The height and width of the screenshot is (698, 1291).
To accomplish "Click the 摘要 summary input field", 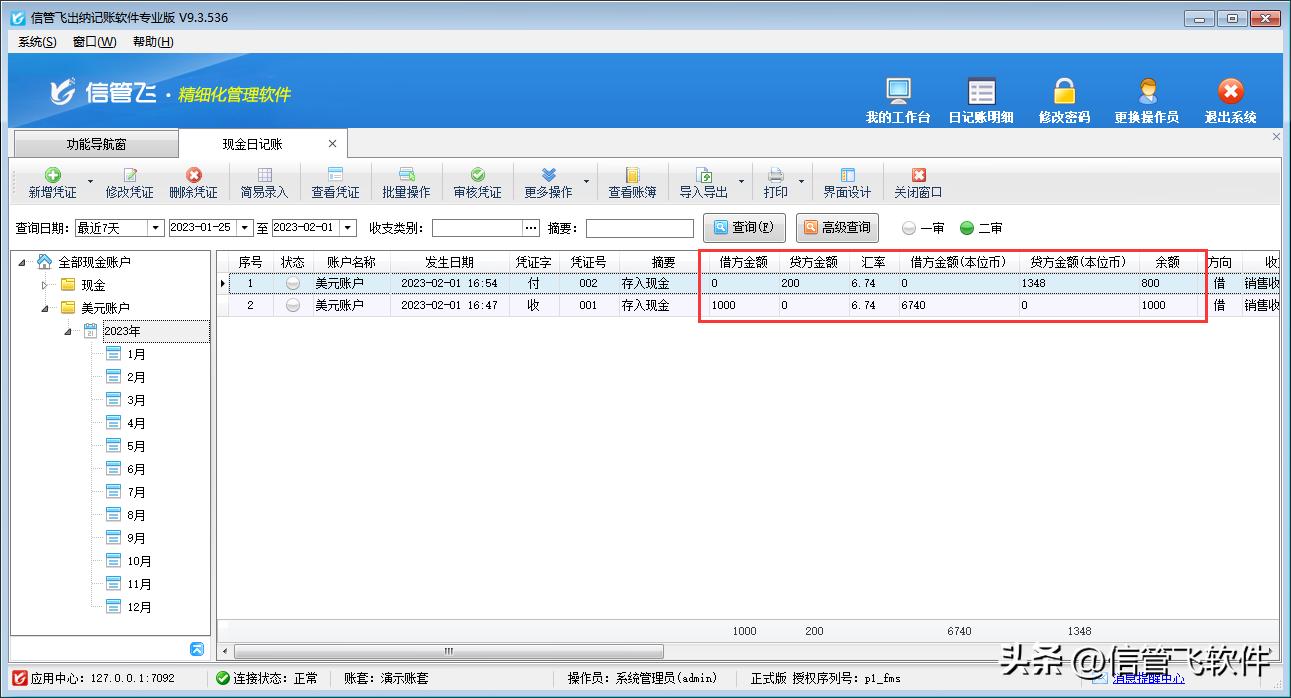I will [639, 228].
